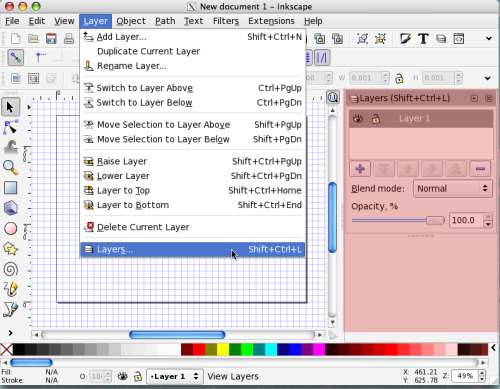
Task: Select the 3D Box tool
Action: pyautogui.click(x=10, y=208)
